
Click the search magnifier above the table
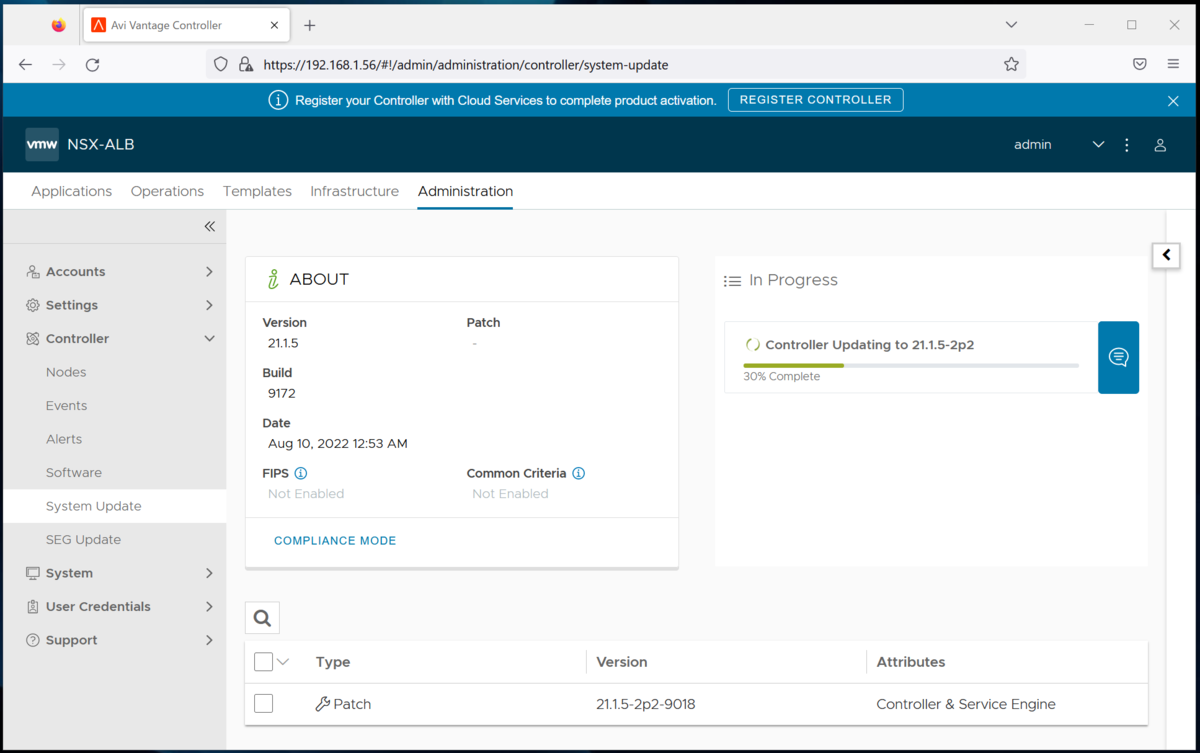[x=262, y=618]
